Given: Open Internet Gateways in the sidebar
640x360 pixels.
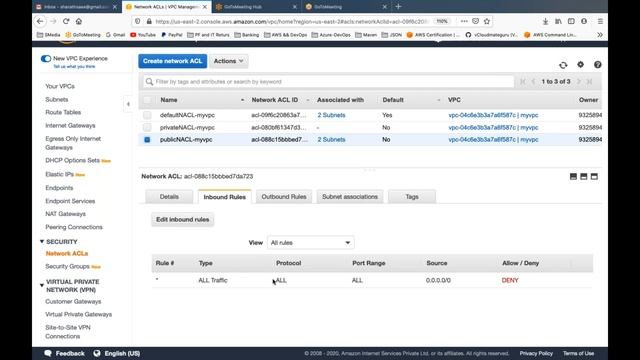Looking at the screenshot, I should (x=70, y=125).
